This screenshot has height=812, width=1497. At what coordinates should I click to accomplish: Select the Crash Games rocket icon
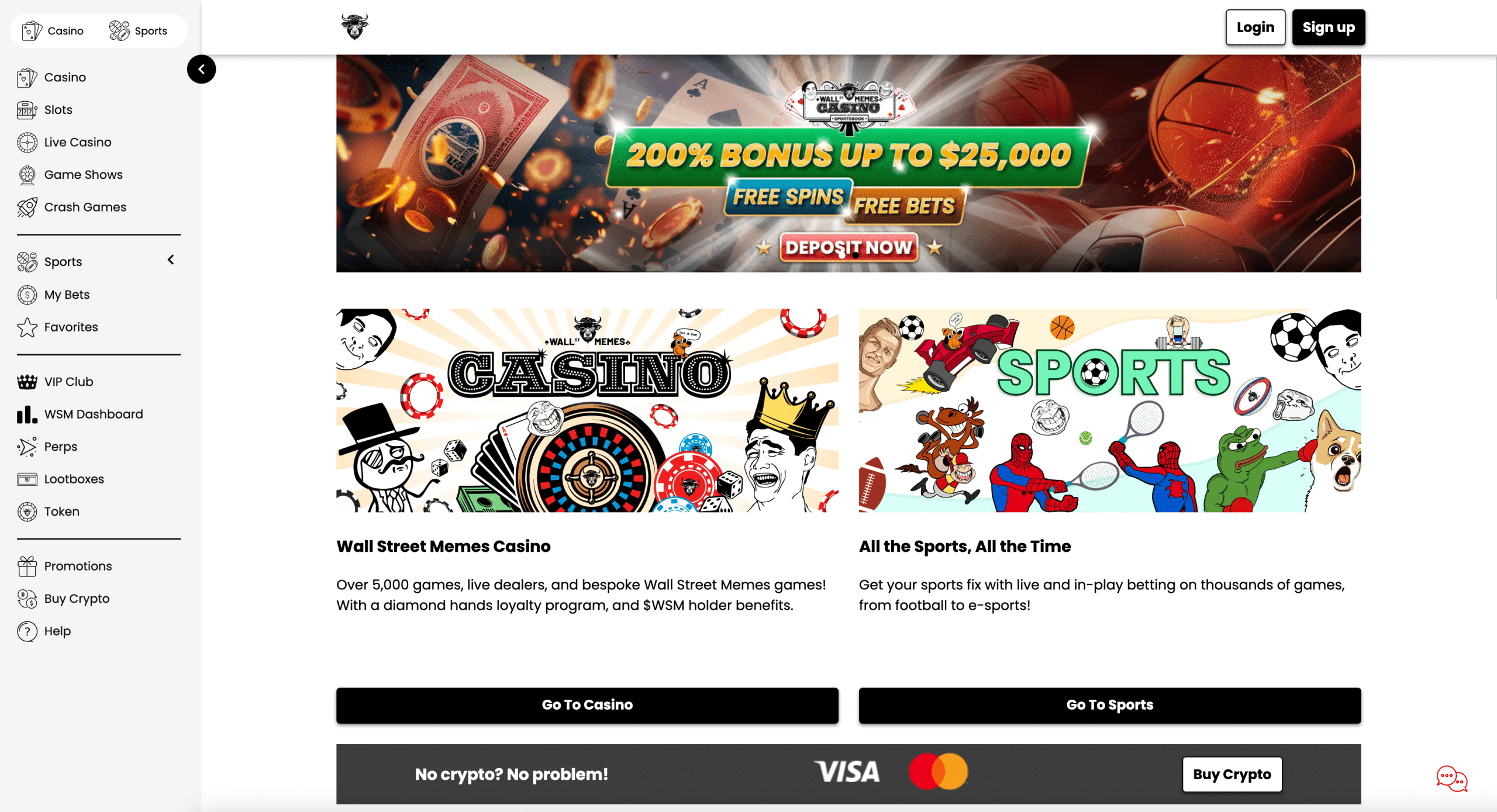point(27,207)
